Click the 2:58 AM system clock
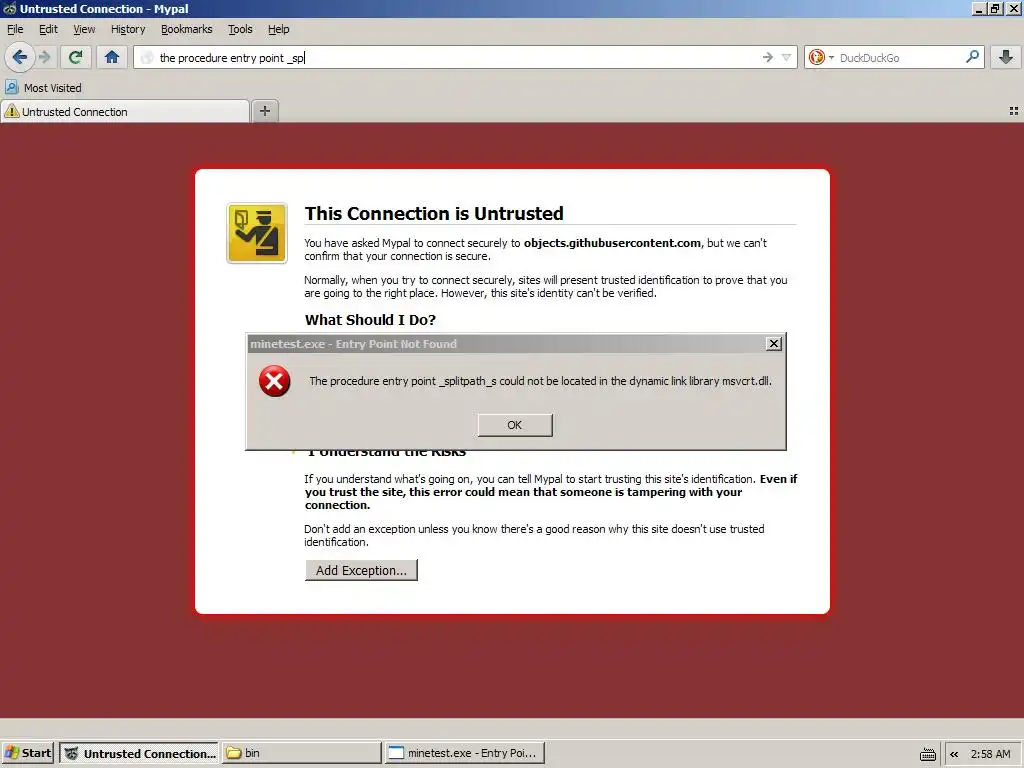1024x768 pixels. (x=990, y=754)
